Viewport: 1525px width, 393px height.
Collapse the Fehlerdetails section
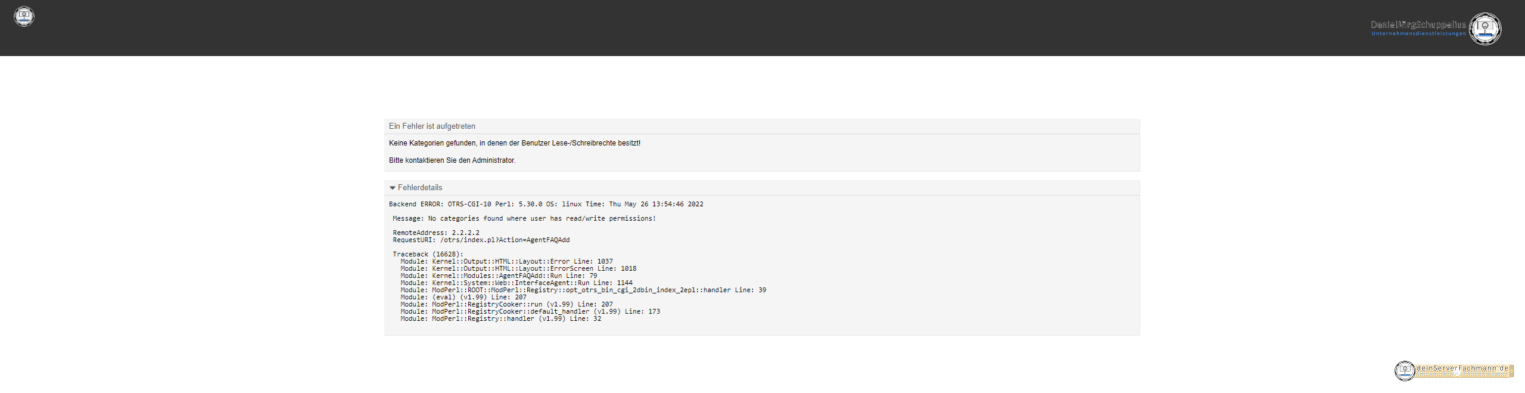(x=415, y=187)
